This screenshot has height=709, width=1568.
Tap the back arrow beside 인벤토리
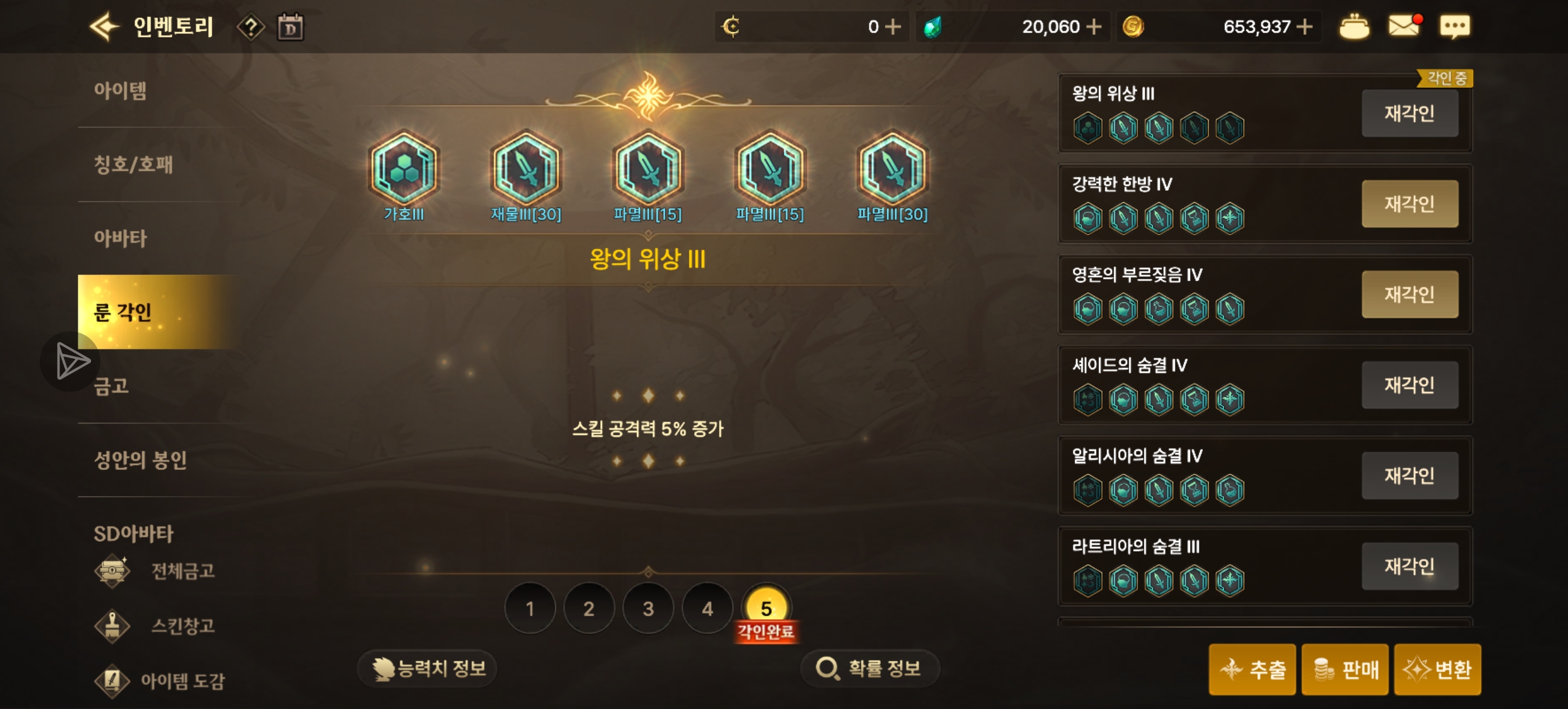(x=104, y=27)
